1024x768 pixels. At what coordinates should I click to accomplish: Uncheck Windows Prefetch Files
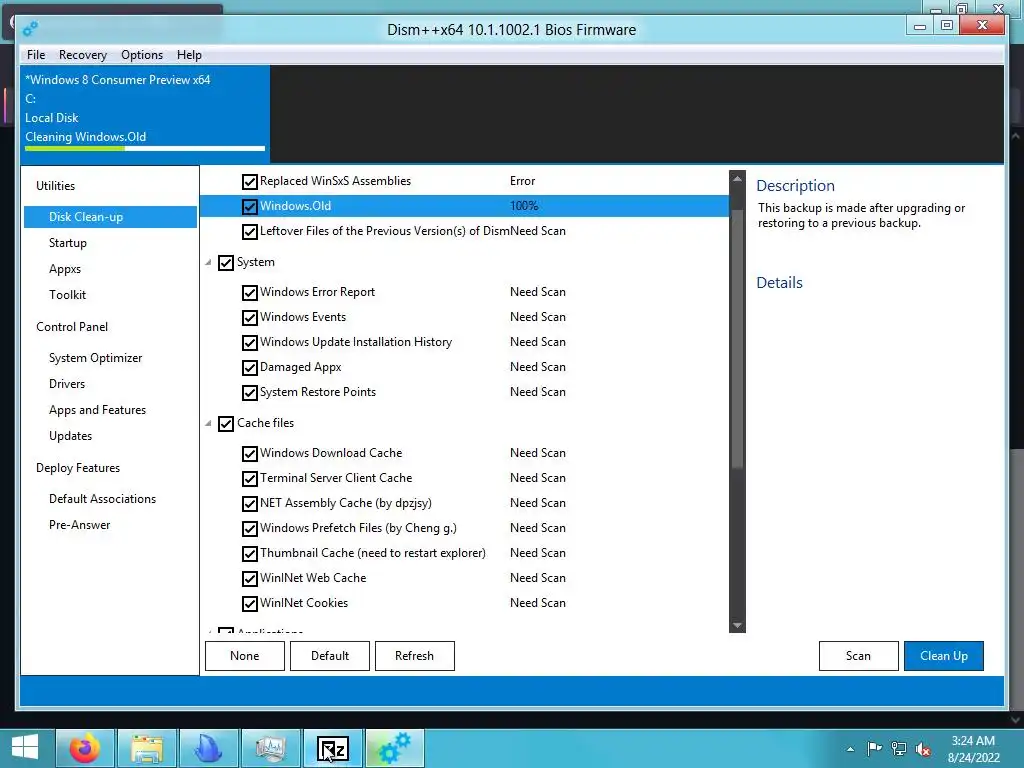[x=249, y=528]
